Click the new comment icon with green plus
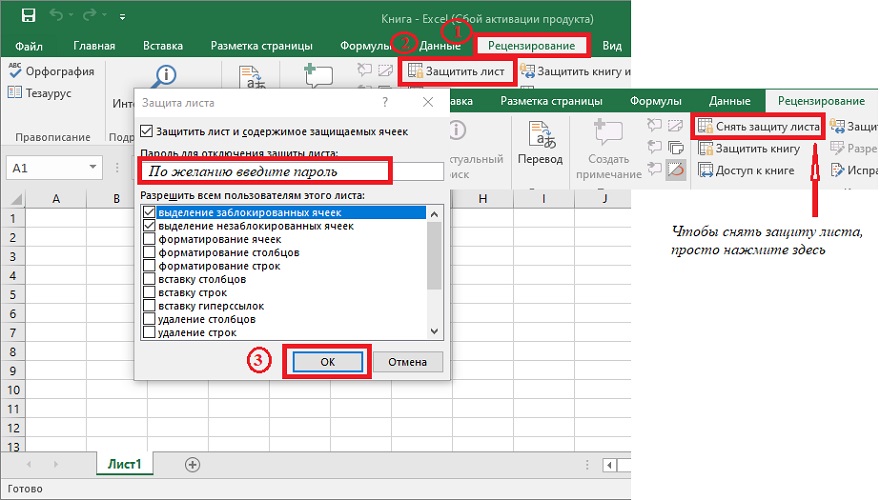The width and height of the screenshot is (880, 500). pyautogui.click(x=318, y=76)
